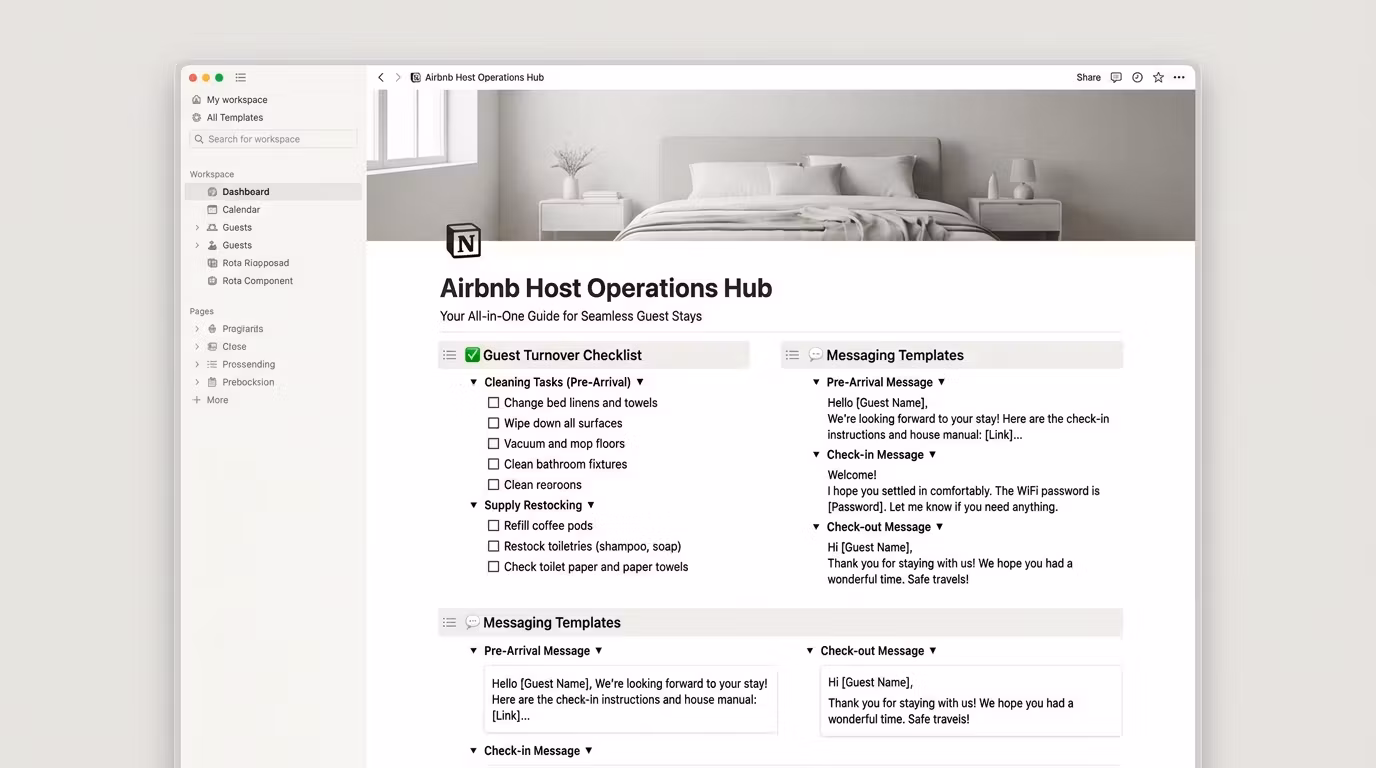Image resolution: width=1376 pixels, height=768 pixels.
Task: Toggle the sidebar with the list icon beside window controls
Action: pyautogui.click(x=241, y=77)
